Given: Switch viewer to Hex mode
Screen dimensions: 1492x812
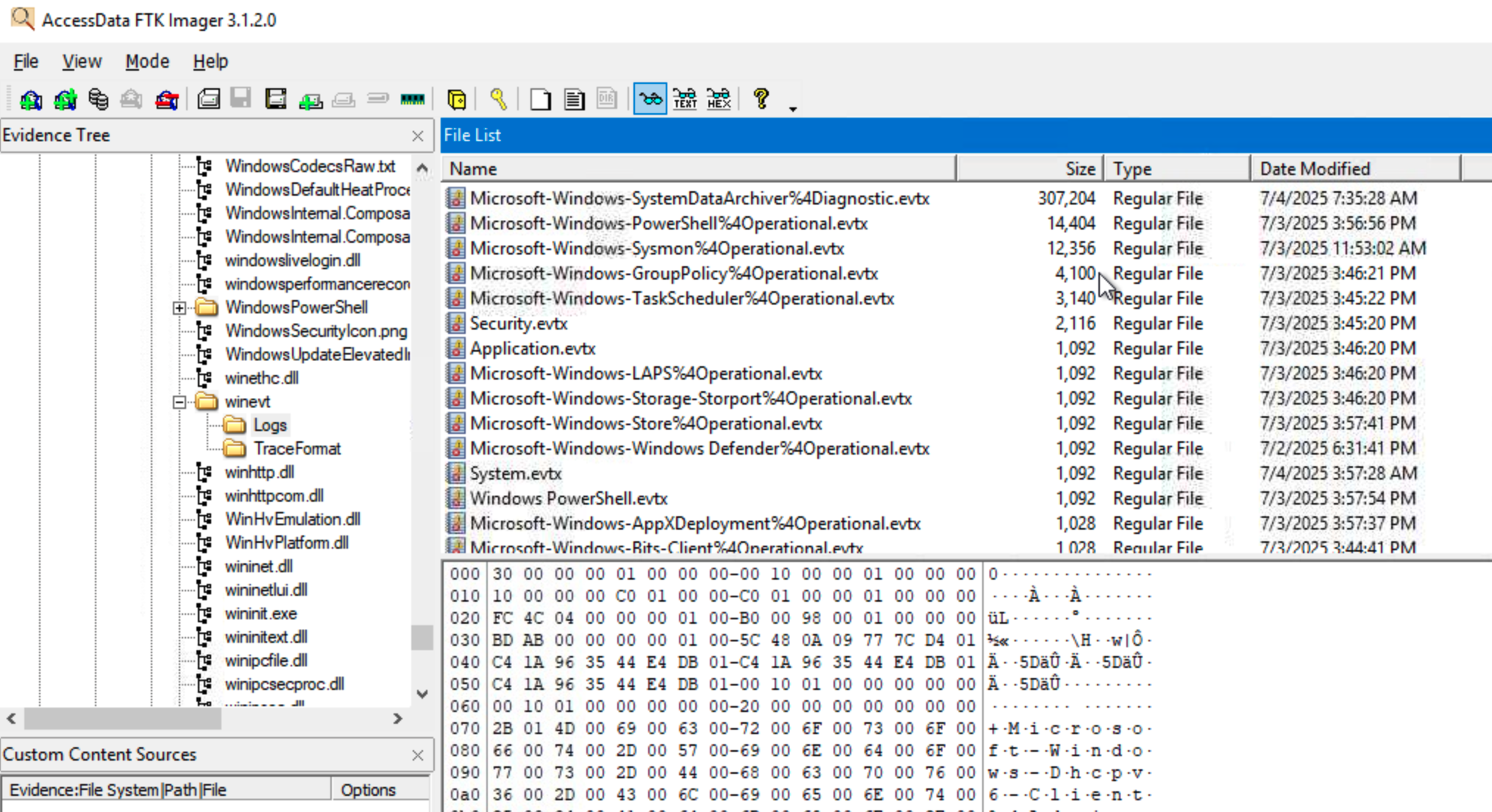Looking at the screenshot, I should click(x=717, y=99).
